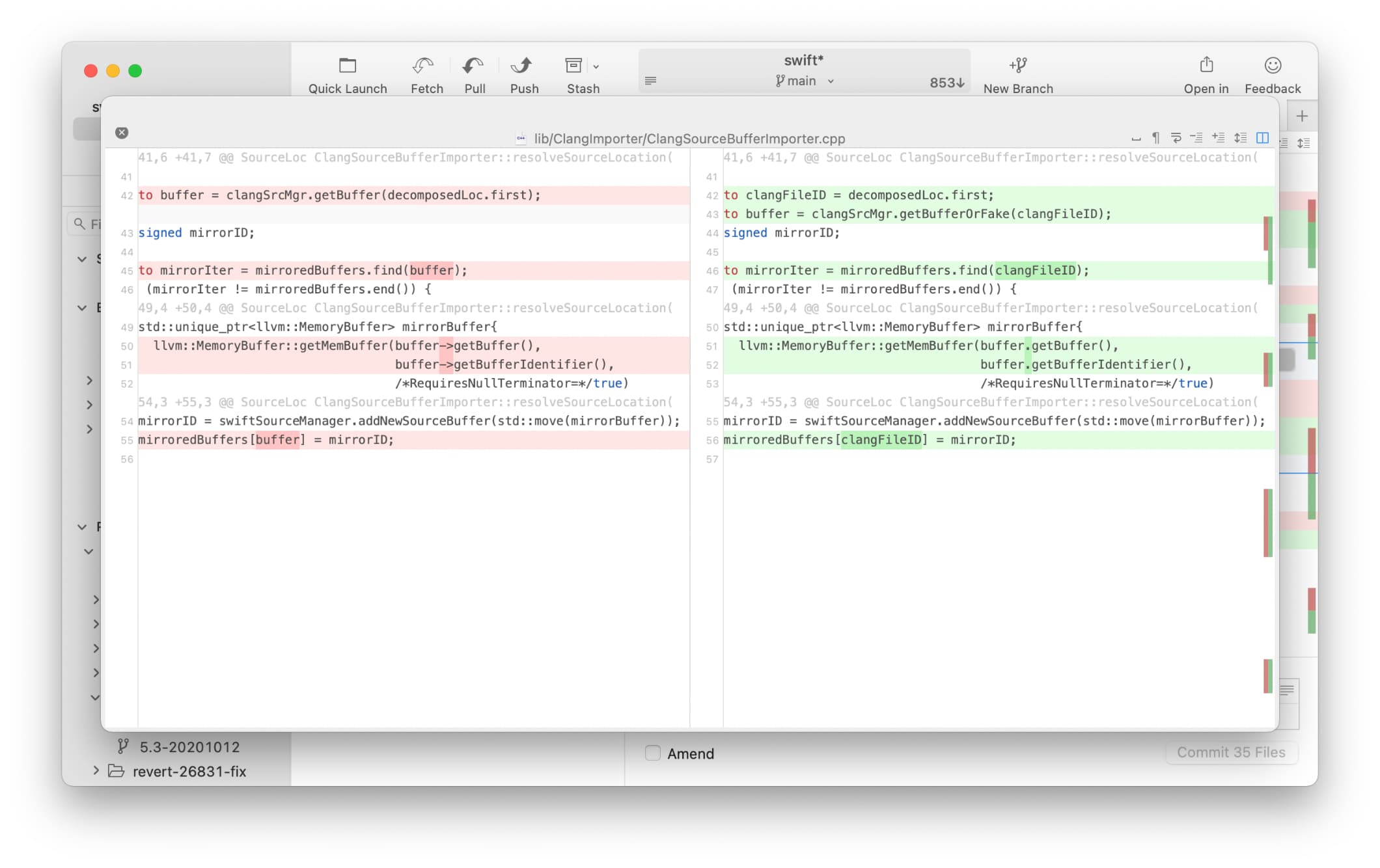Viewport: 1380px width, 868px height.
Task: Toggle invisible character display
Action: pyautogui.click(x=1156, y=137)
